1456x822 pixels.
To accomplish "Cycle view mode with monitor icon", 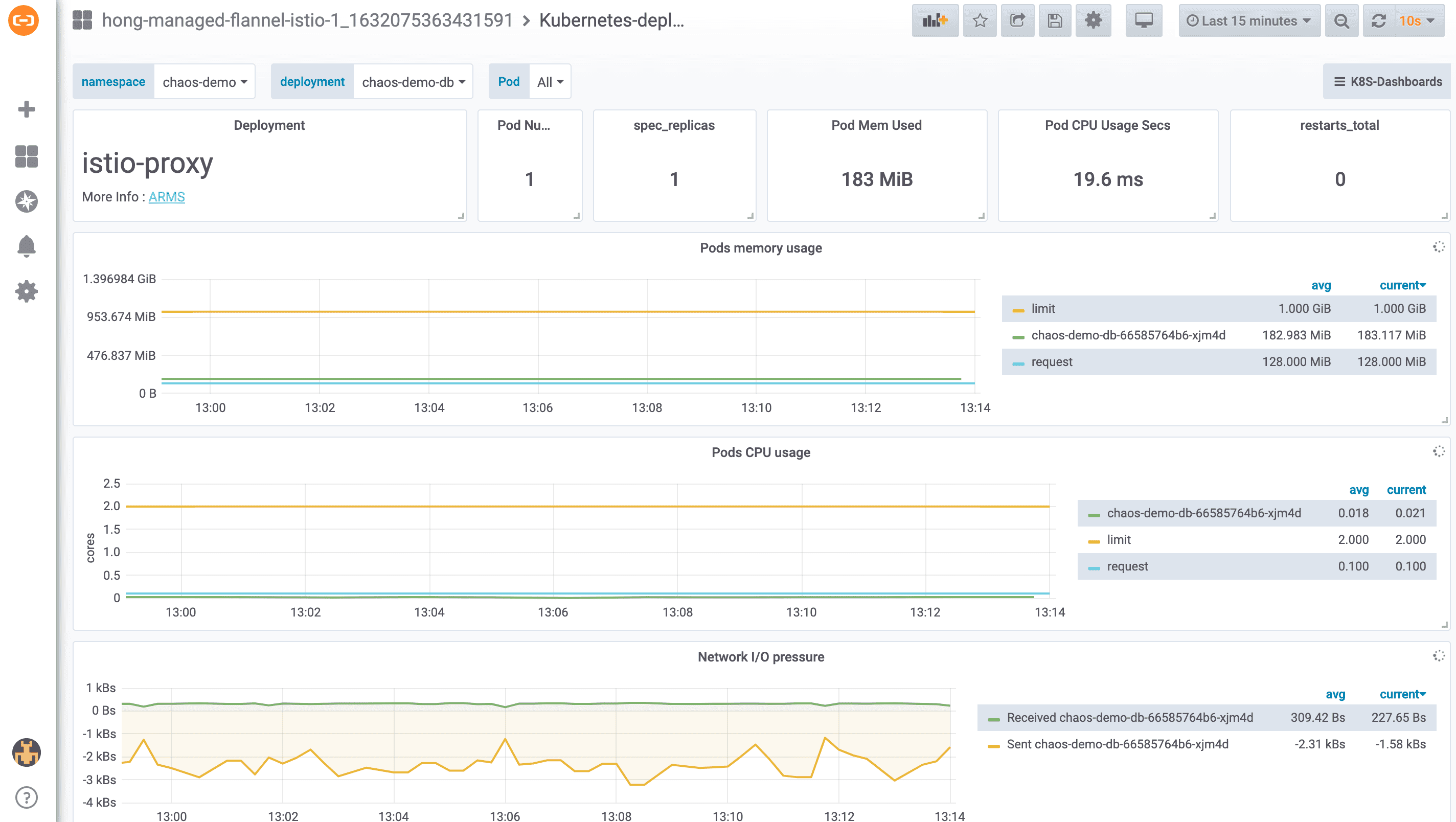I will pos(1144,21).
